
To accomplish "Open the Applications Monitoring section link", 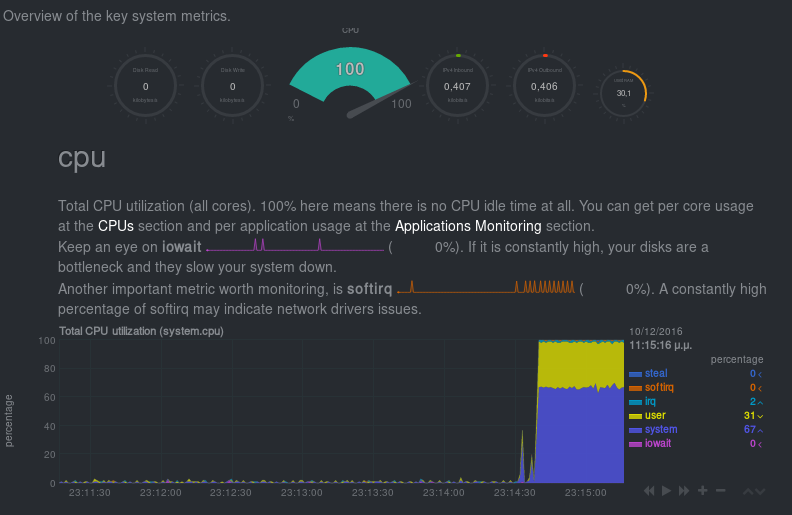I will tap(468, 226).
